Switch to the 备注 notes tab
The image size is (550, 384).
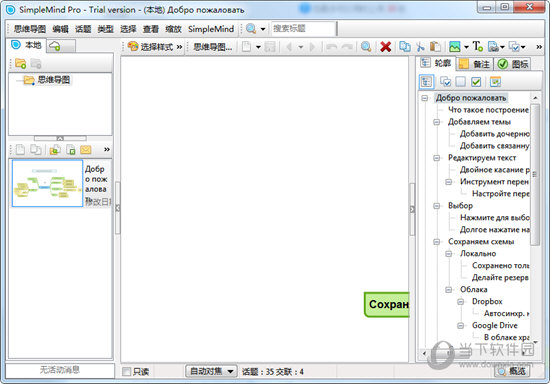[475, 64]
